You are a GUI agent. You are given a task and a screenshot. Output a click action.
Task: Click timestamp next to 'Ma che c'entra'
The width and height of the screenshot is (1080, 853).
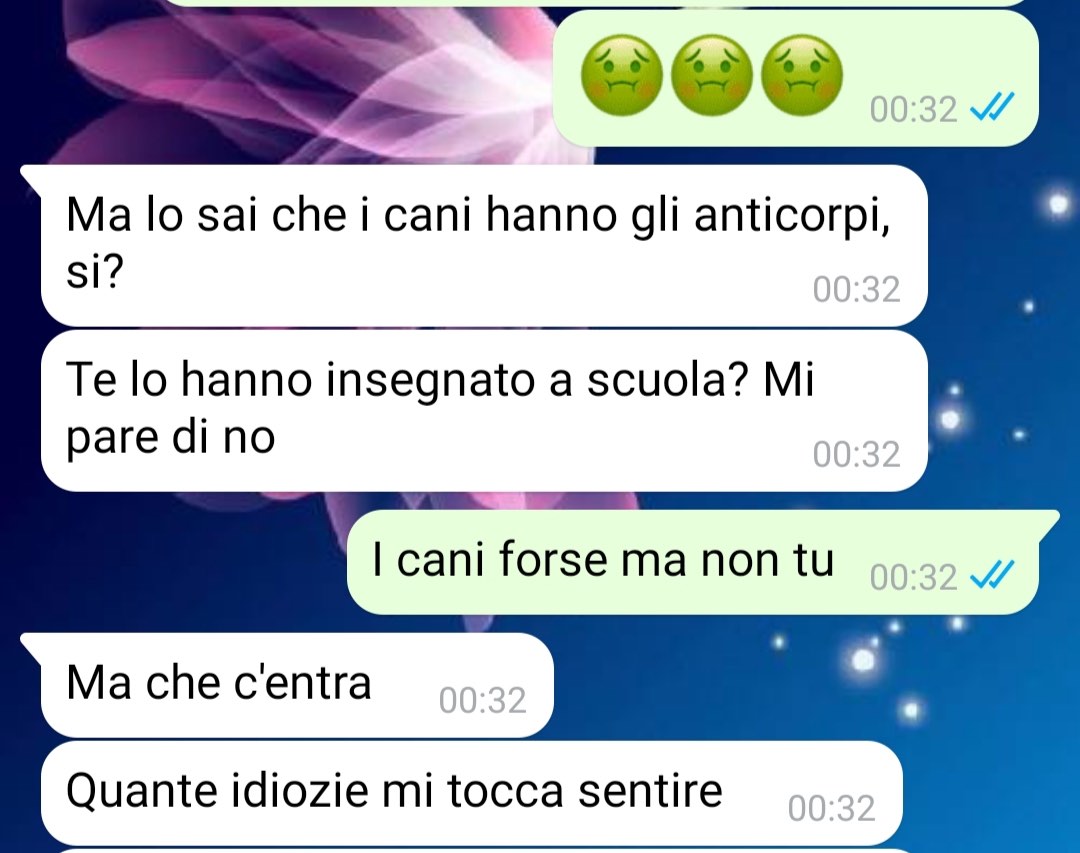[482, 700]
